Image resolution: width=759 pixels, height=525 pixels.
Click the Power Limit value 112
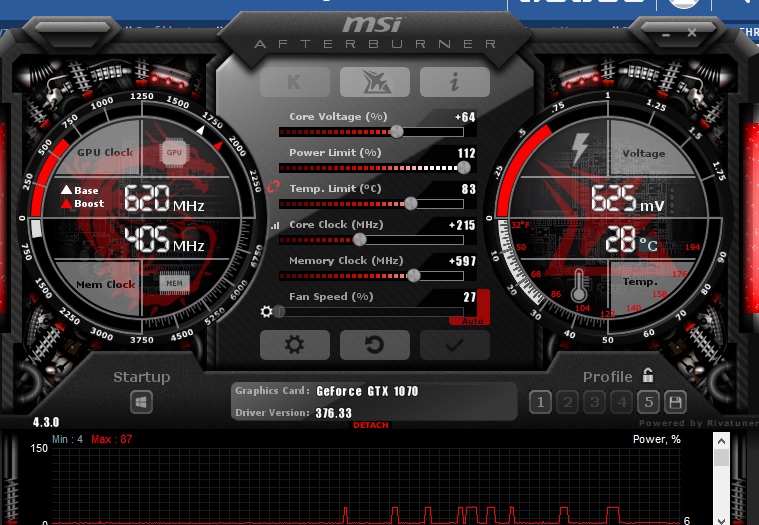click(x=467, y=153)
